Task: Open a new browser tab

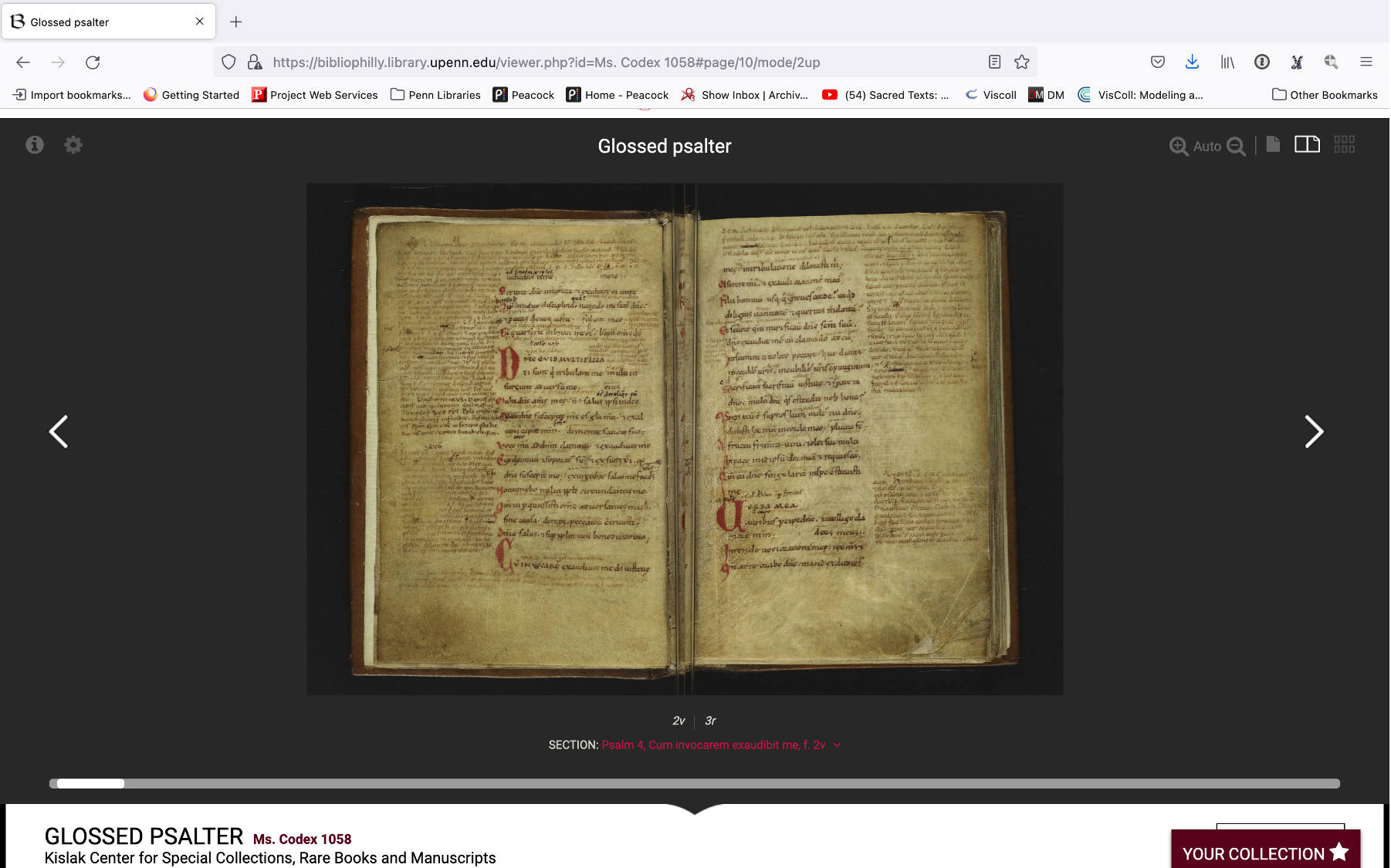Action: tap(236, 22)
